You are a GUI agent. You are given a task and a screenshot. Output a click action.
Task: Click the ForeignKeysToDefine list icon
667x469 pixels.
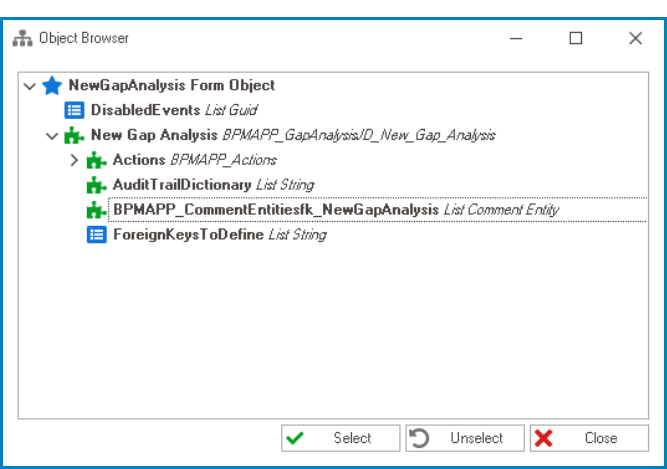click(x=96, y=236)
